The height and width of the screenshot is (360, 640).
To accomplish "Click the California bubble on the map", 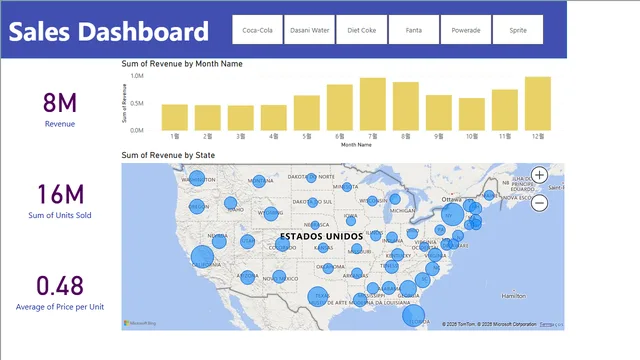I will click(202, 257).
